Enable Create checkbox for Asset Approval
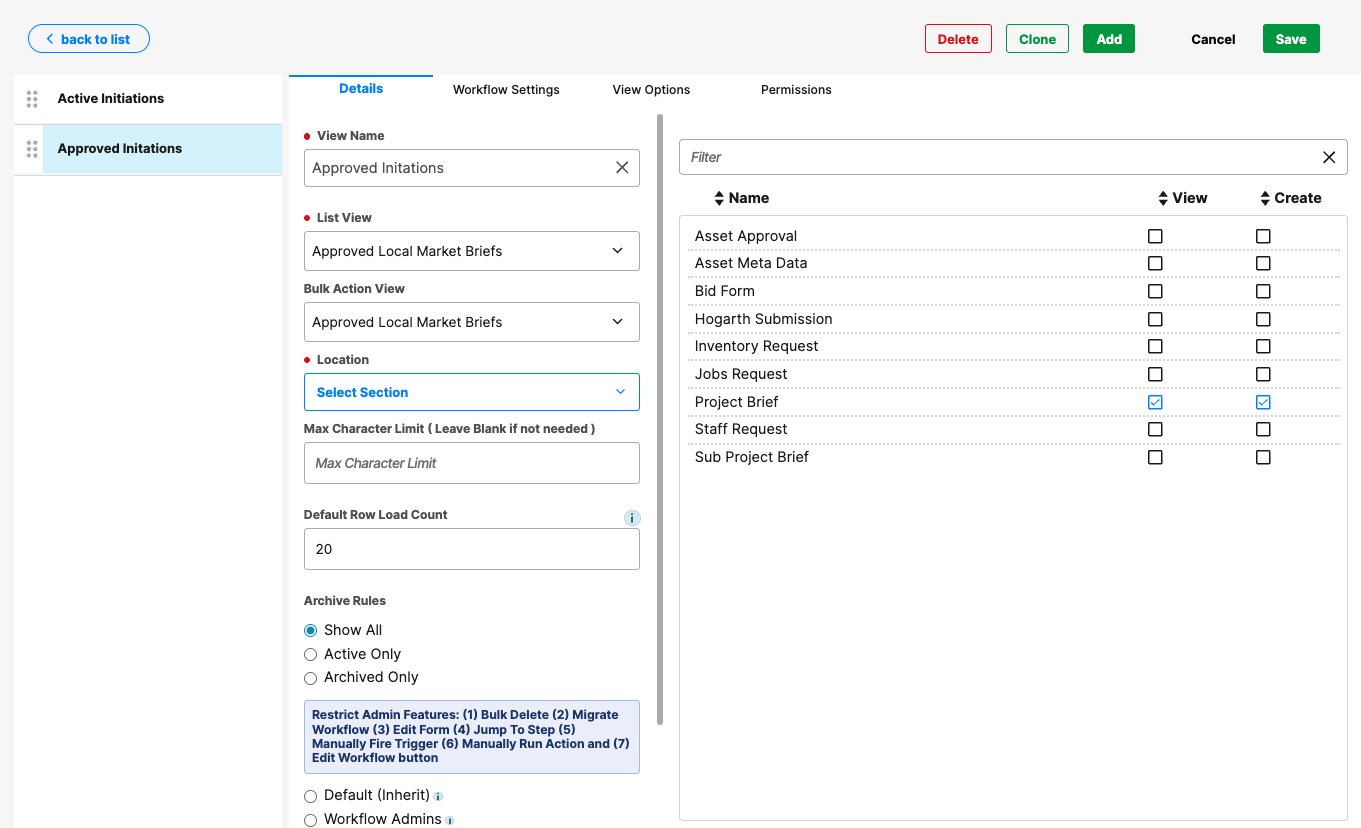This screenshot has height=828, width=1361. pos(1263,236)
